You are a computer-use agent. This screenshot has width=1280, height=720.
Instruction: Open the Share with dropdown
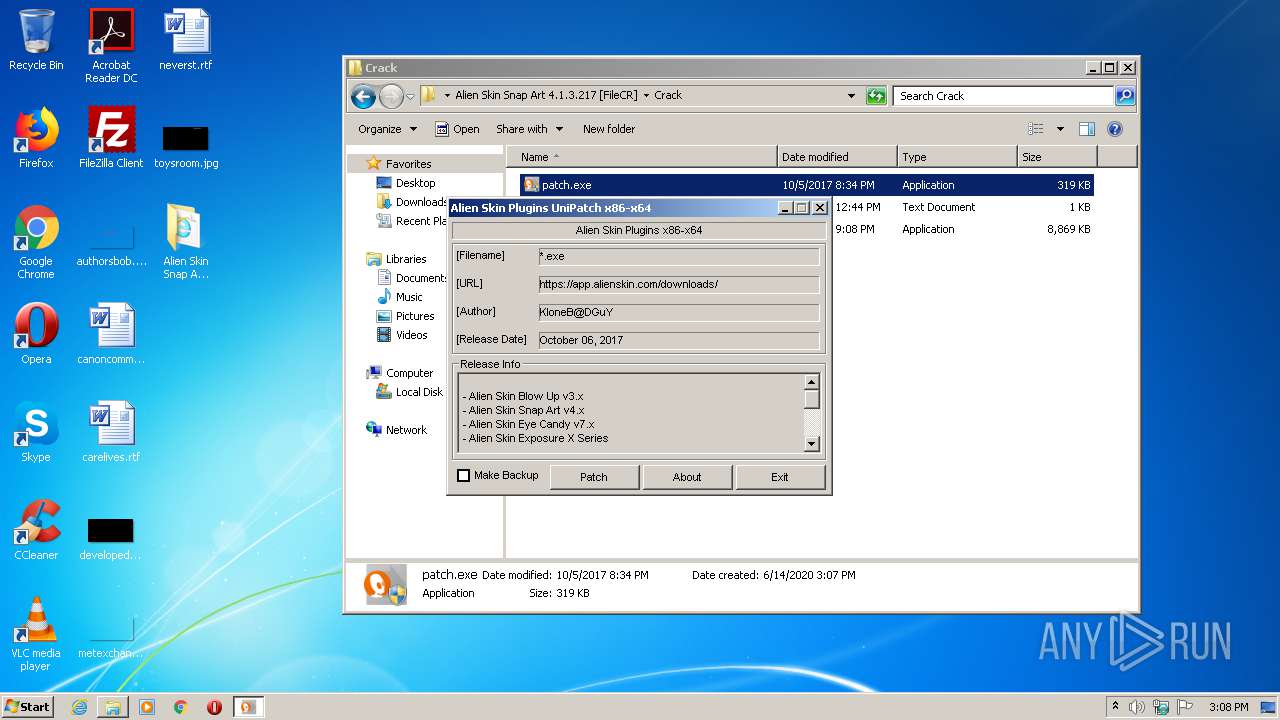coord(530,129)
